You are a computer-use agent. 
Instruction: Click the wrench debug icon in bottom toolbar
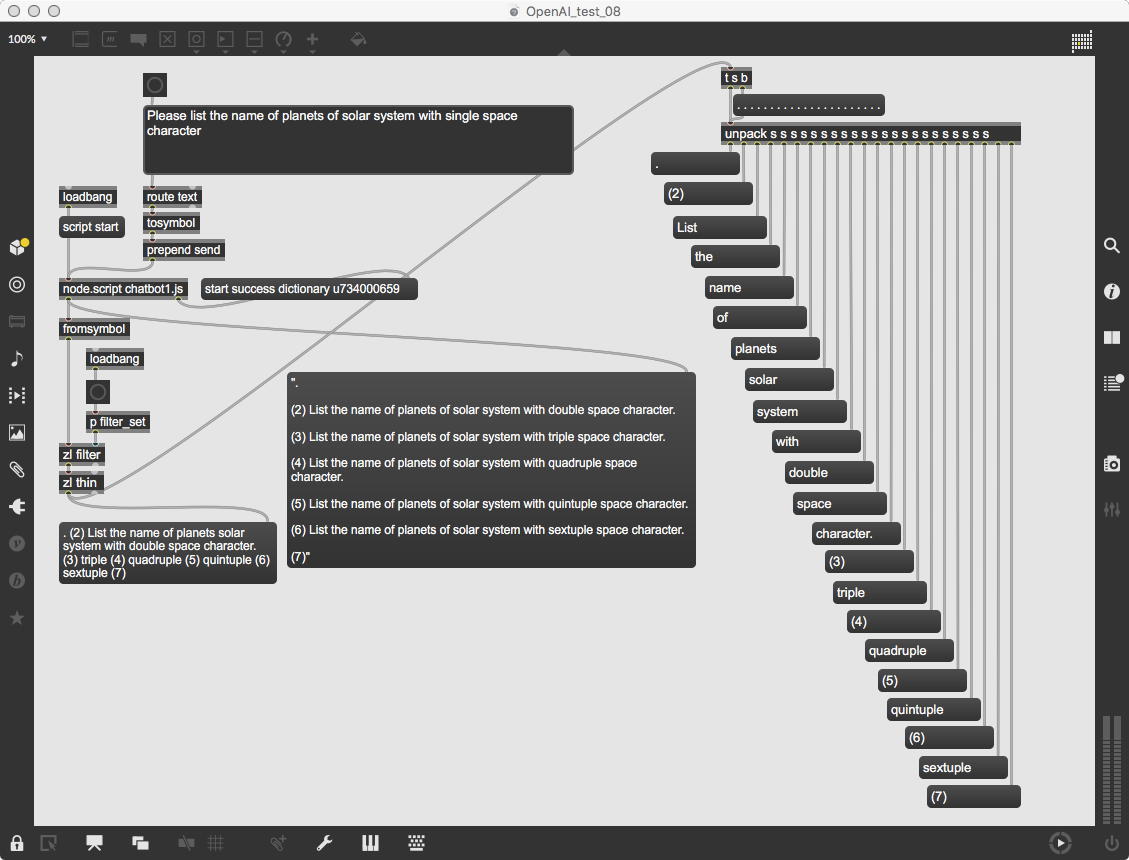pos(324,843)
